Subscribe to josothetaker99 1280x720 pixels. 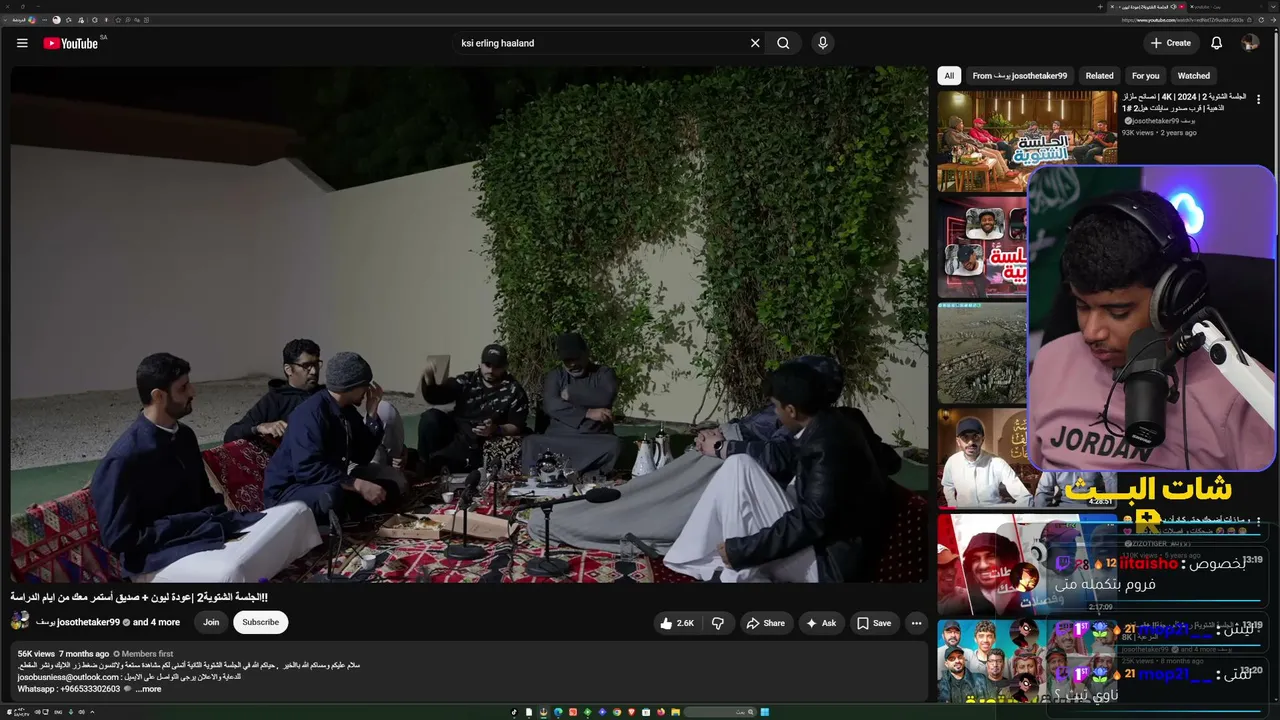pos(260,622)
